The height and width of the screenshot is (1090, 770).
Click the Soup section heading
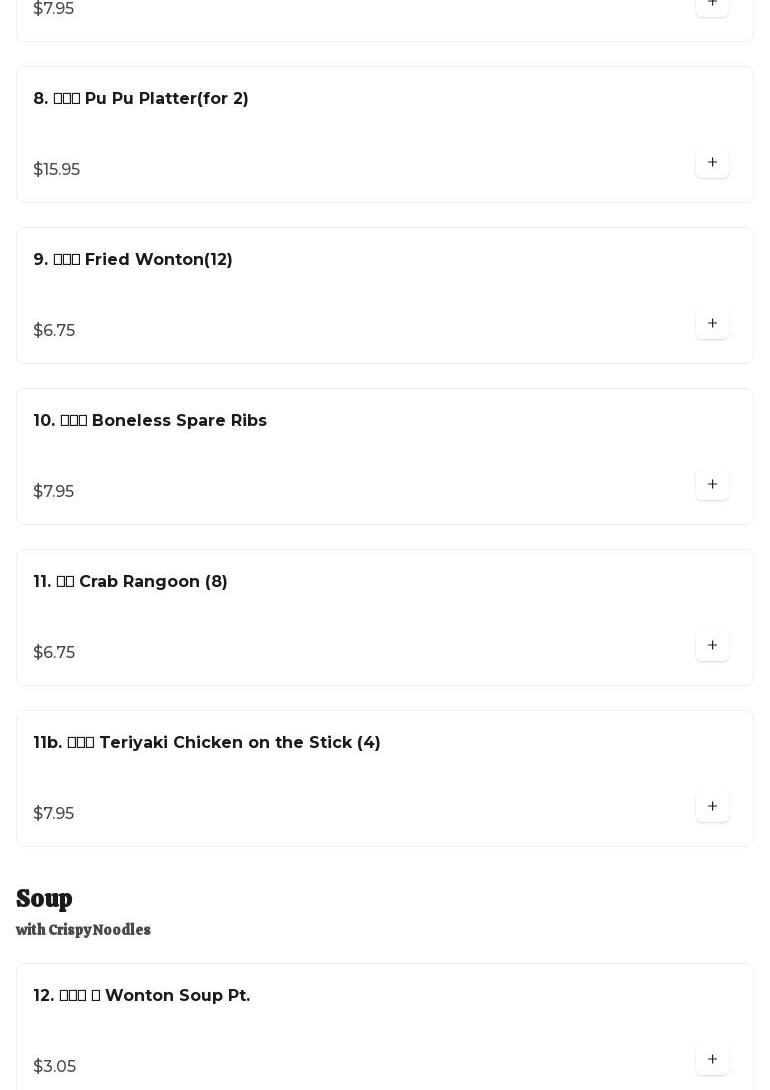tap(44, 898)
